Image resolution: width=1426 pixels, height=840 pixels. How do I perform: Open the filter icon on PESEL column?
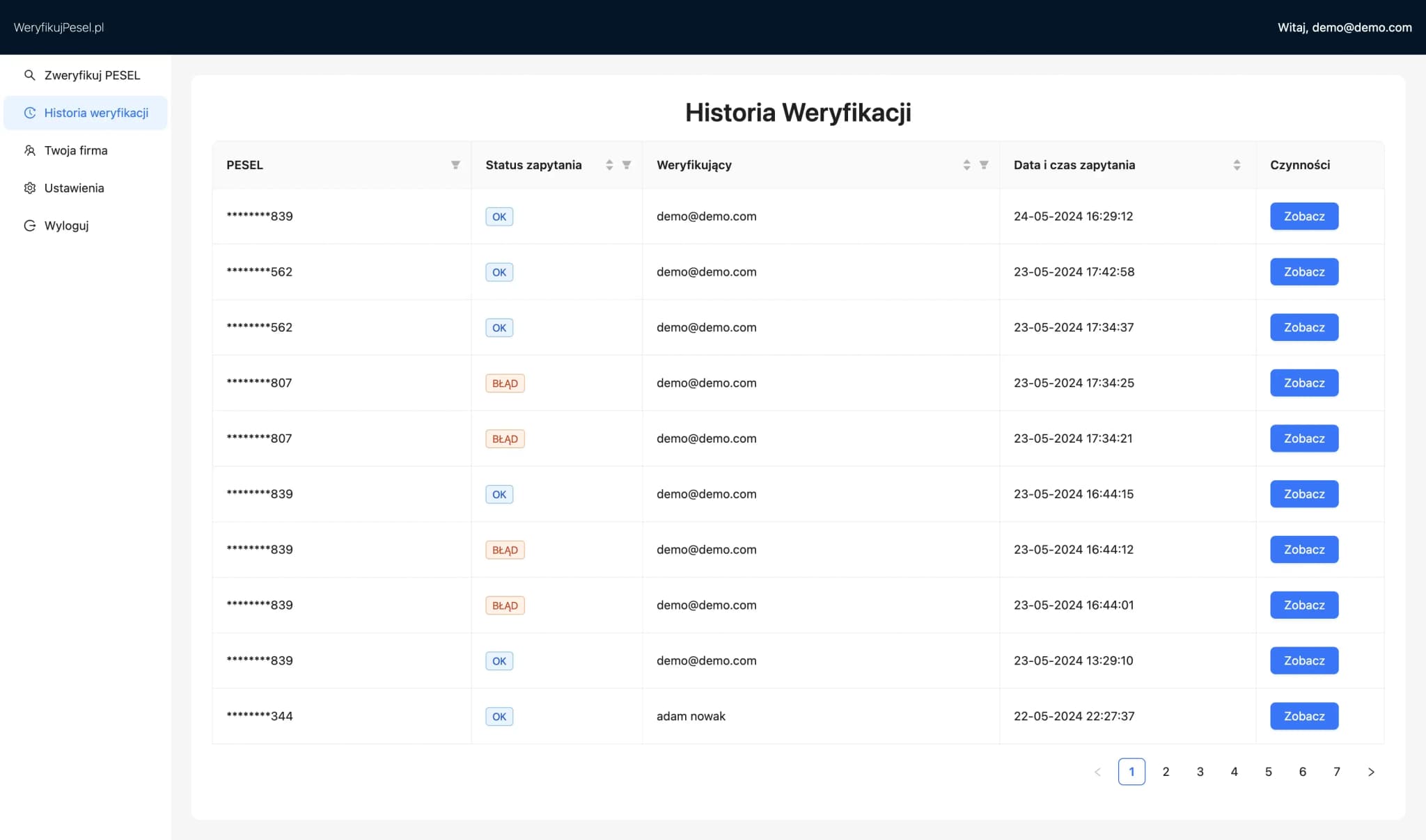[455, 164]
